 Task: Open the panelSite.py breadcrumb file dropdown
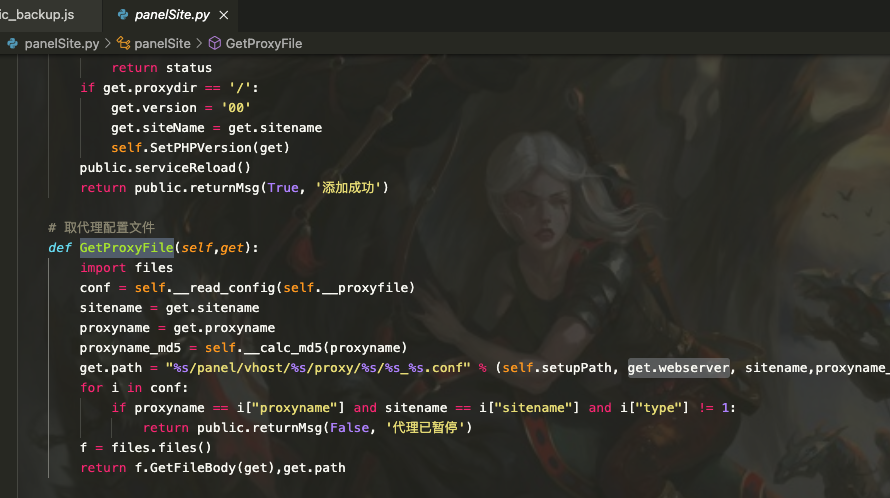point(62,44)
